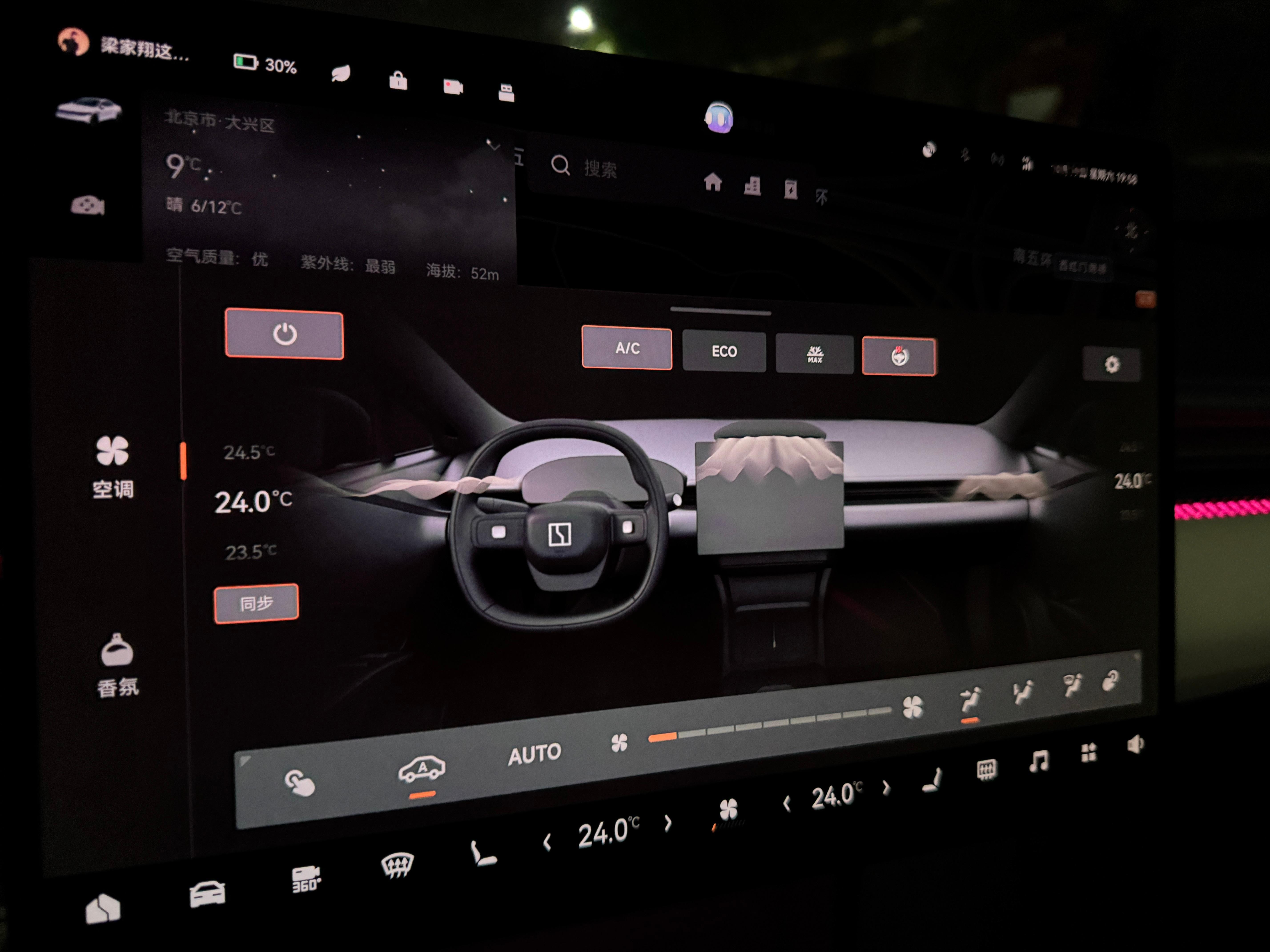The width and height of the screenshot is (1270, 952).
Task: Navigate to work with the building shortcut
Action: pos(752,186)
